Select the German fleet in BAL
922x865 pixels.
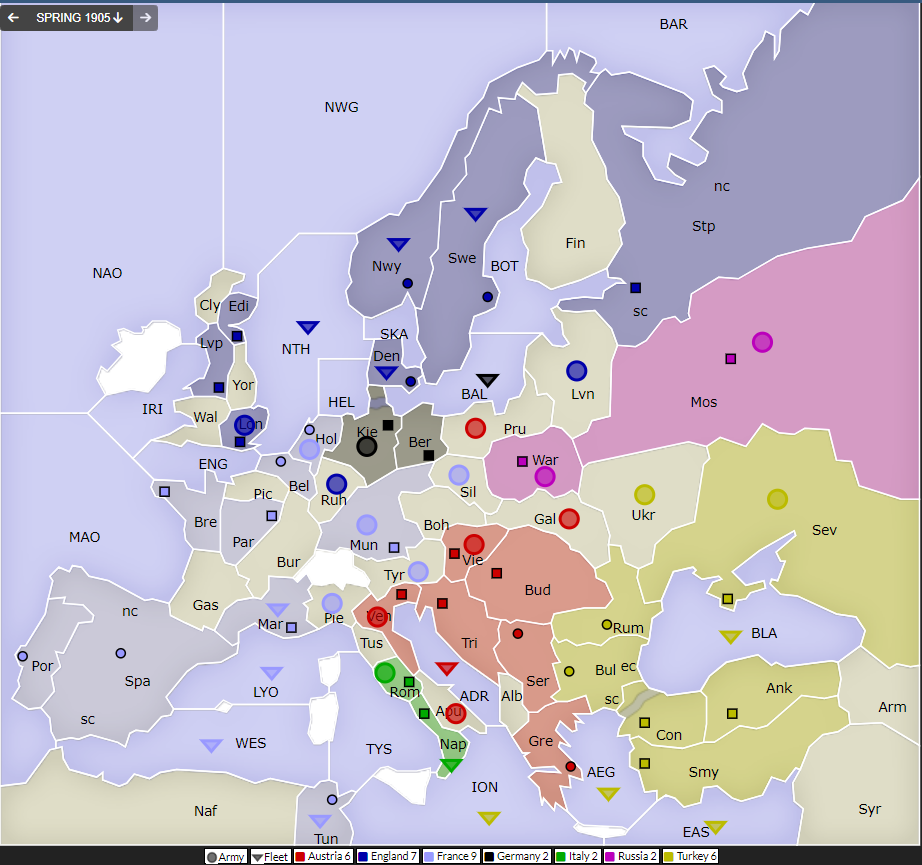(x=487, y=380)
